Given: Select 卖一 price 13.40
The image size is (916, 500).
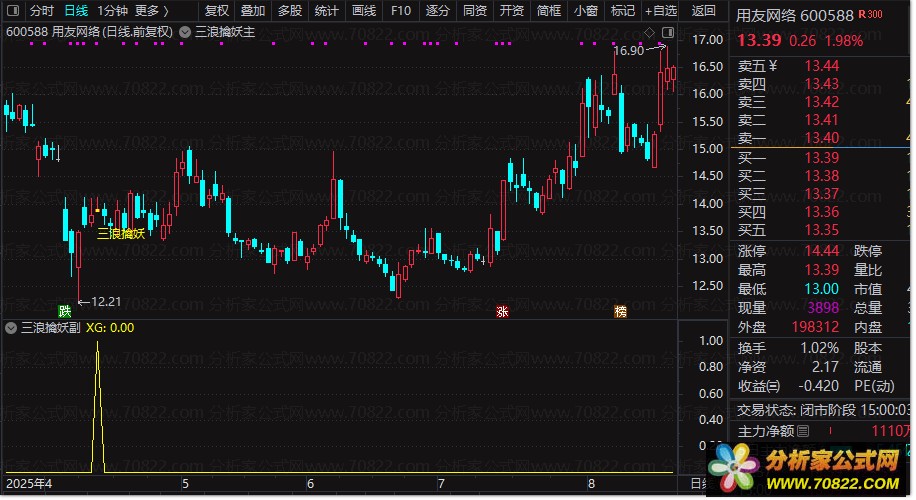Looking at the screenshot, I should coord(821,138).
